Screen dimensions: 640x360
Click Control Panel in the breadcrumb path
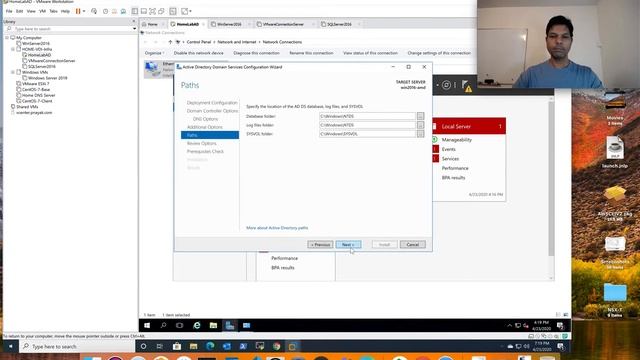pyautogui.click(x=199, y=42)
